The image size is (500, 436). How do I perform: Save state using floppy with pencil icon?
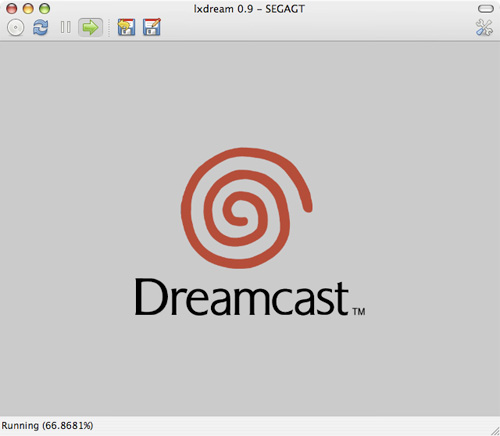point(152,27)
